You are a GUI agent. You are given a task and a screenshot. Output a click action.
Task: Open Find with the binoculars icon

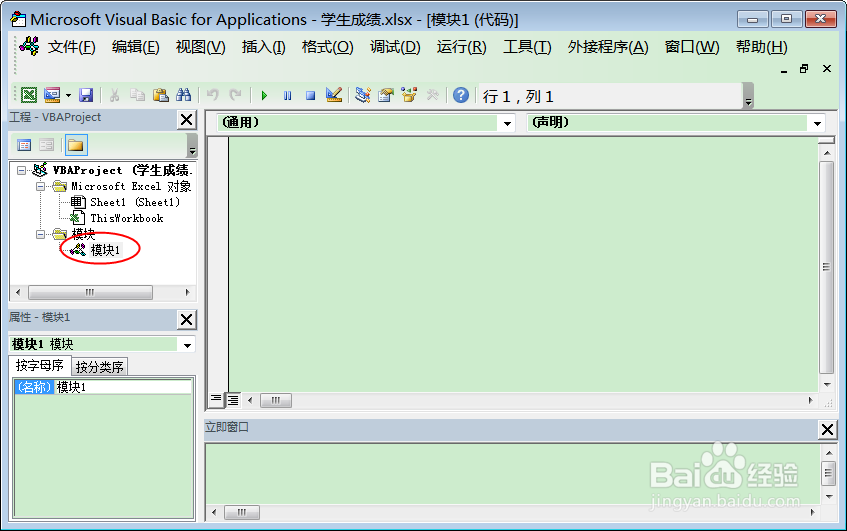[x=184, y=95]
